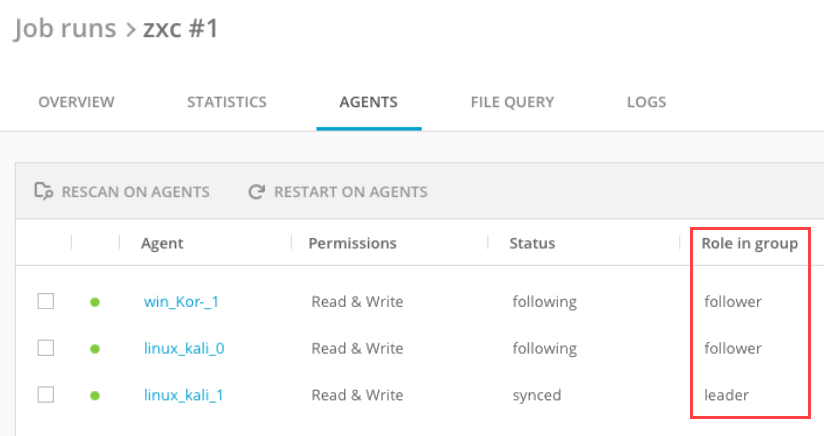Select the linux_kali_0 row checkbox

click(x=45, y=348)
